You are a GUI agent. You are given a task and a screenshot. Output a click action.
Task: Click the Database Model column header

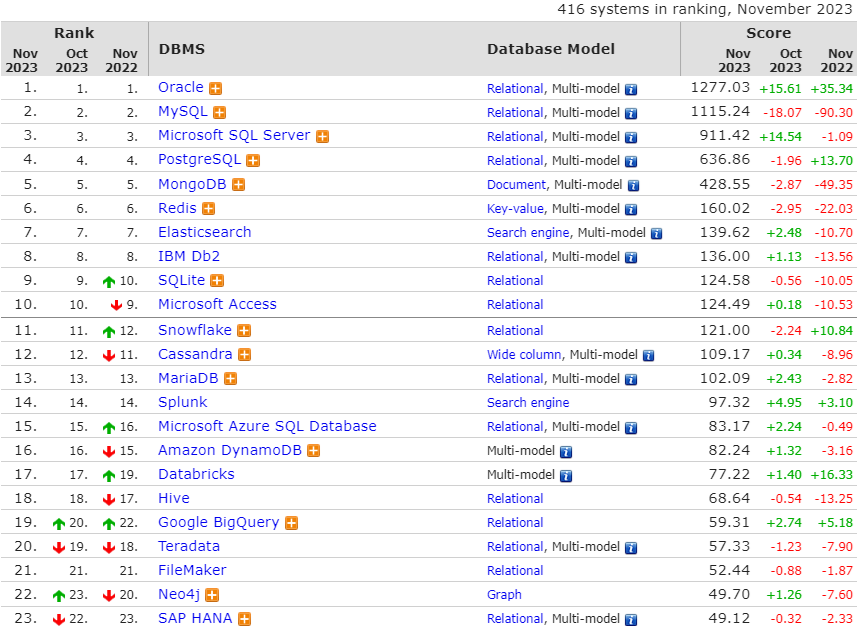pyautogui.click(x=551, y=49)
